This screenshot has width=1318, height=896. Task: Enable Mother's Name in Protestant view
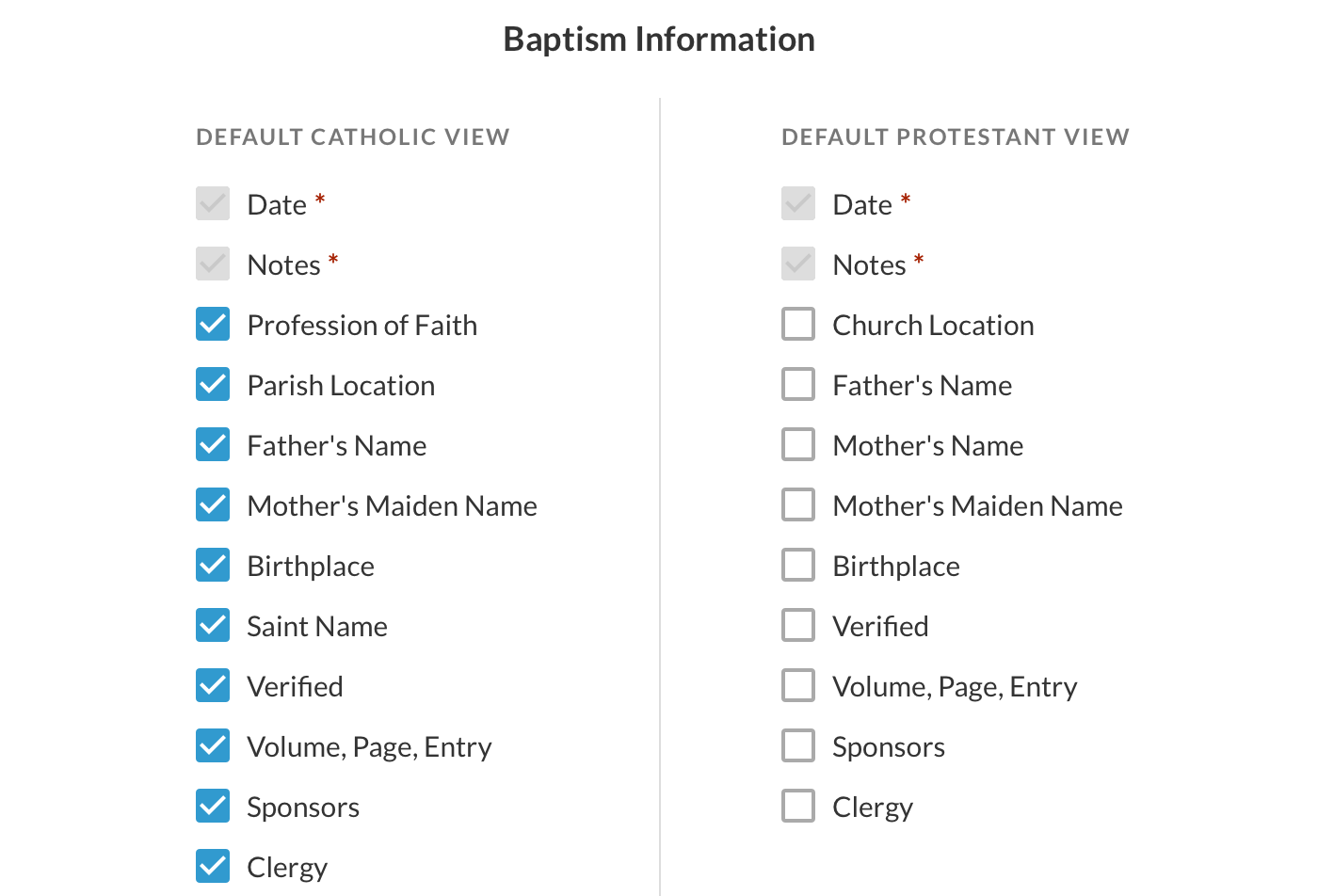[x=798, y=444]
